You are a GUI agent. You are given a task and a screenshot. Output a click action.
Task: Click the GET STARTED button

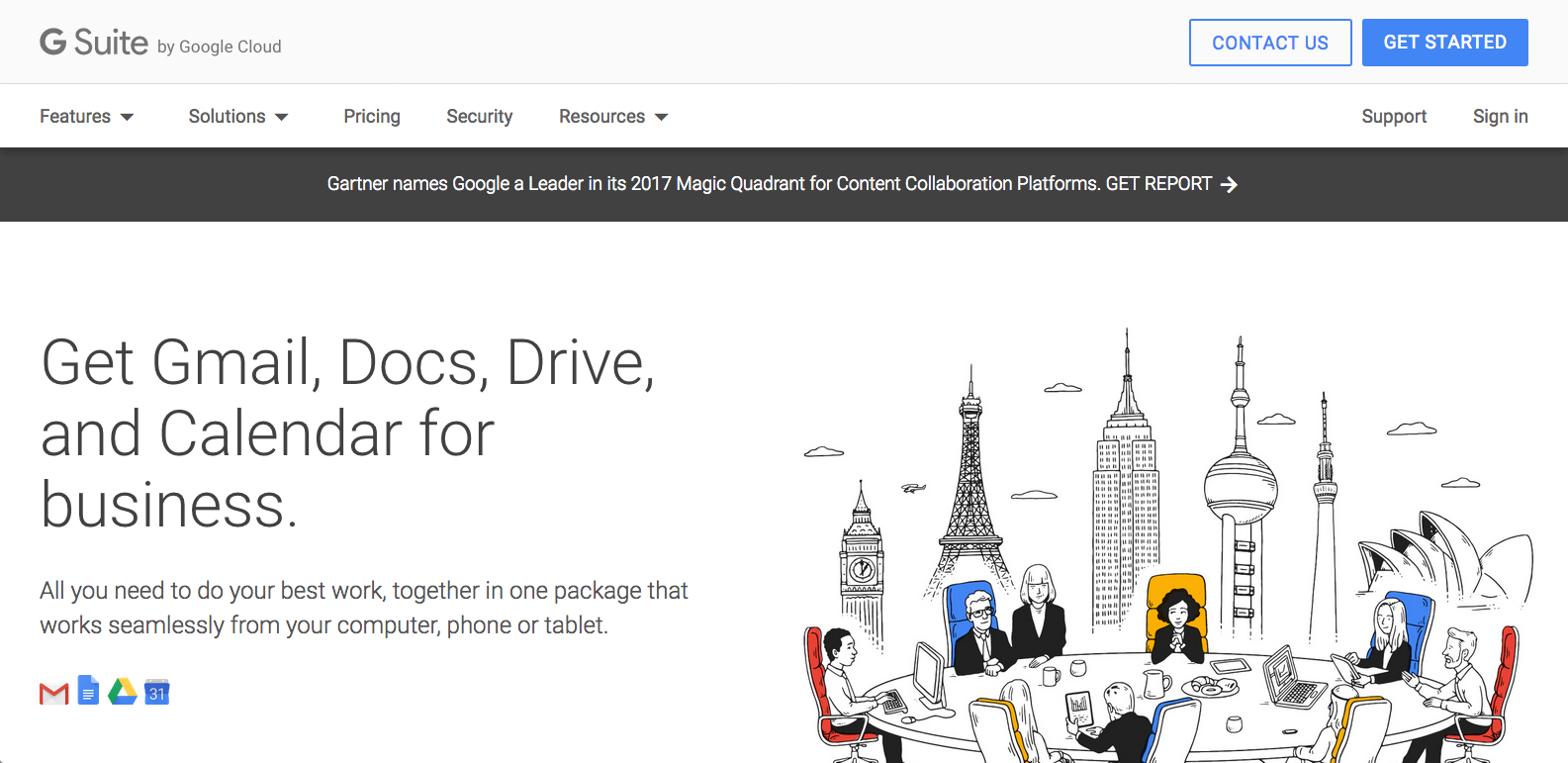click(x=1445, y=43)
